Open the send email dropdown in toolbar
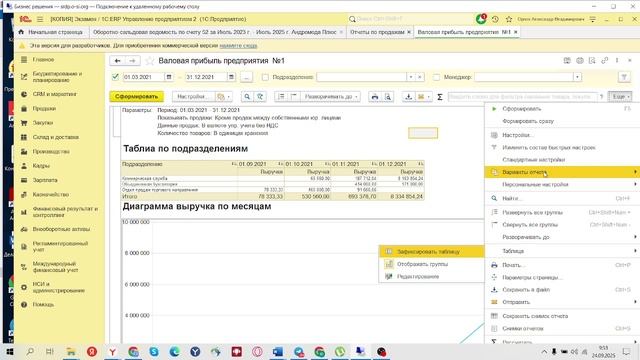Screen dimensions: 640x360 [x=424, y=97]
